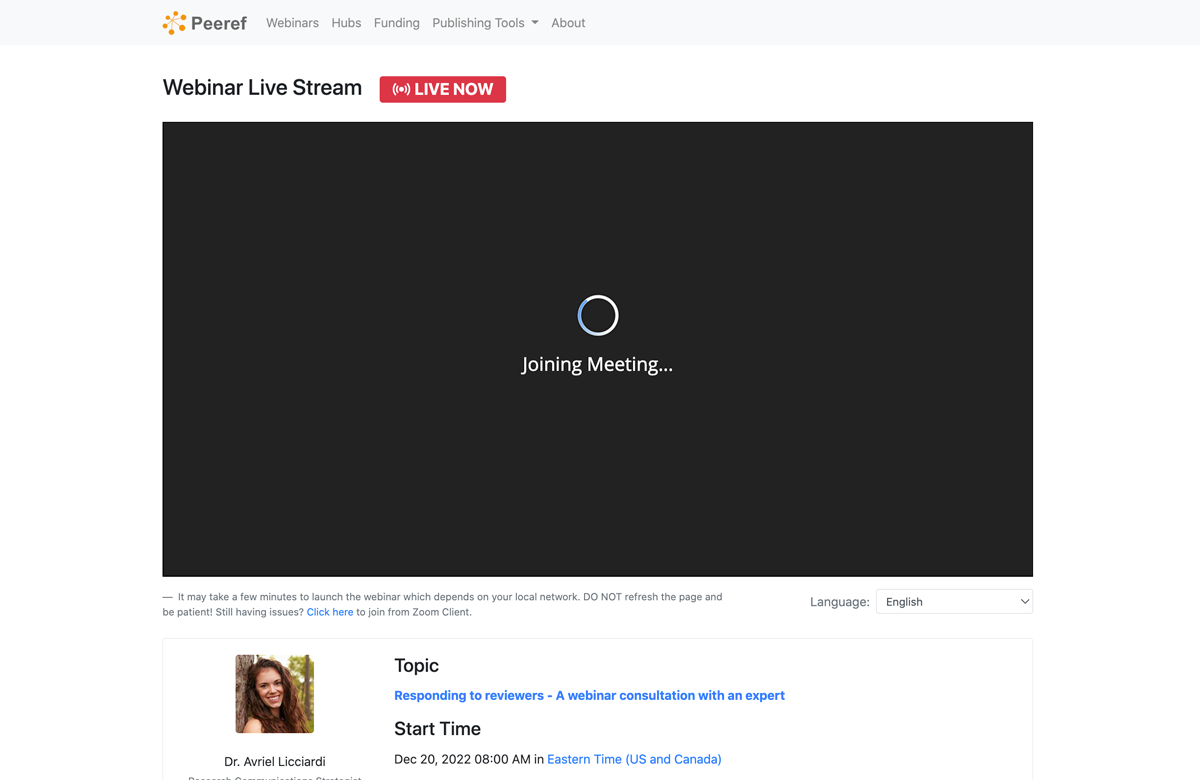Navigate to the About page

click(568, 23)
